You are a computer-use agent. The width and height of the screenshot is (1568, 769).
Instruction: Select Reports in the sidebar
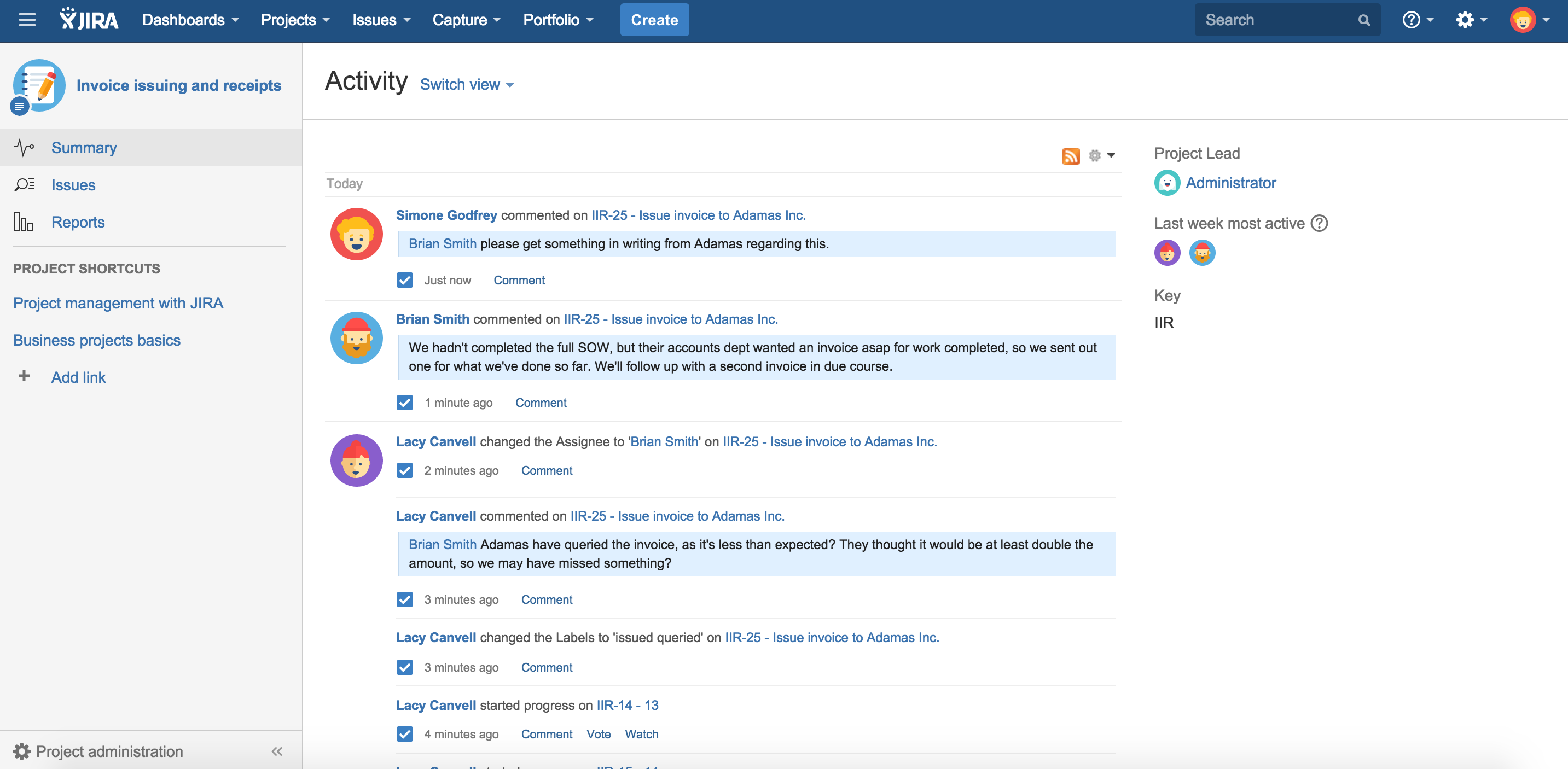click(x=151, y=222)
